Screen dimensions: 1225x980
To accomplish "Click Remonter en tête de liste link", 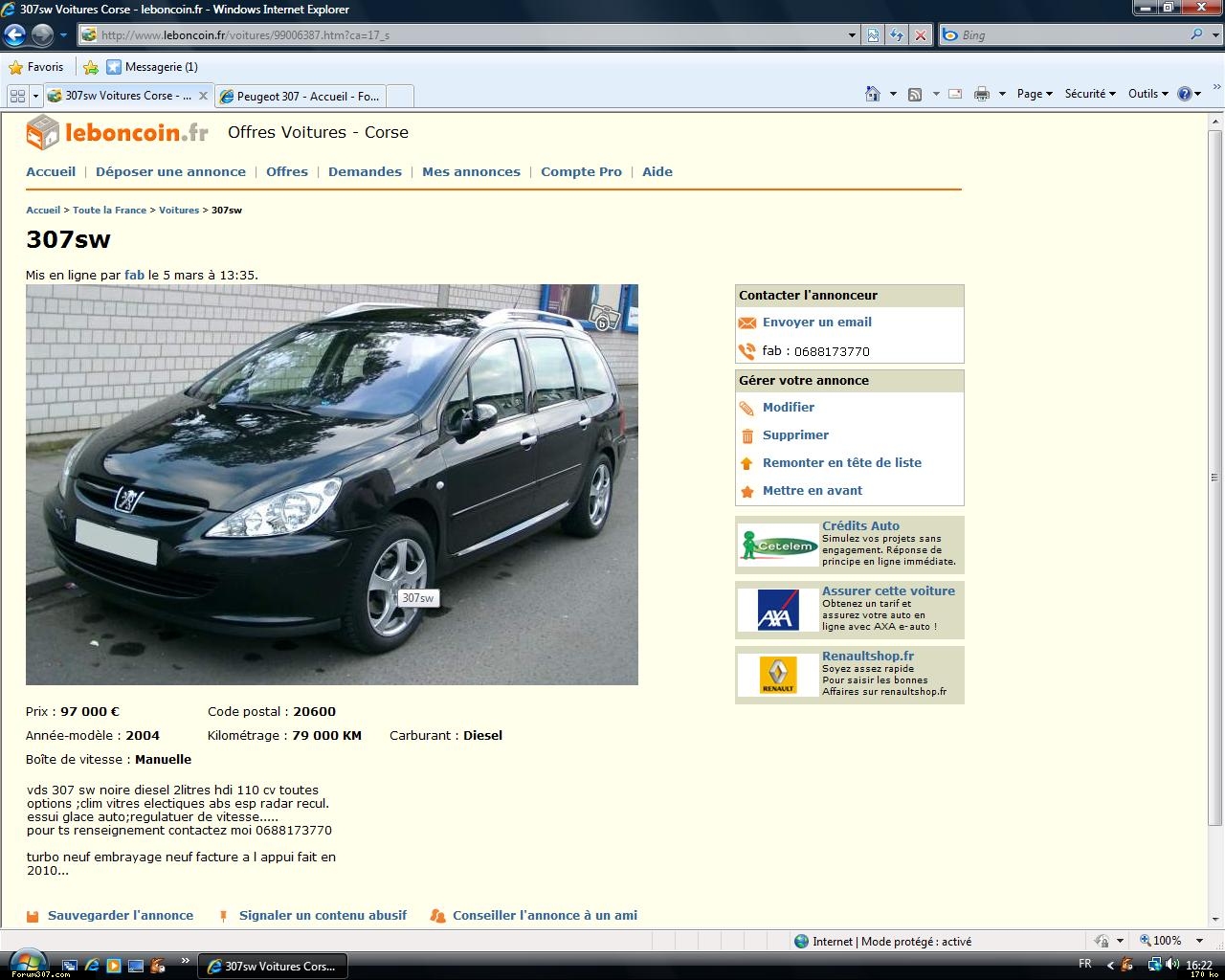I will (841, 463).
